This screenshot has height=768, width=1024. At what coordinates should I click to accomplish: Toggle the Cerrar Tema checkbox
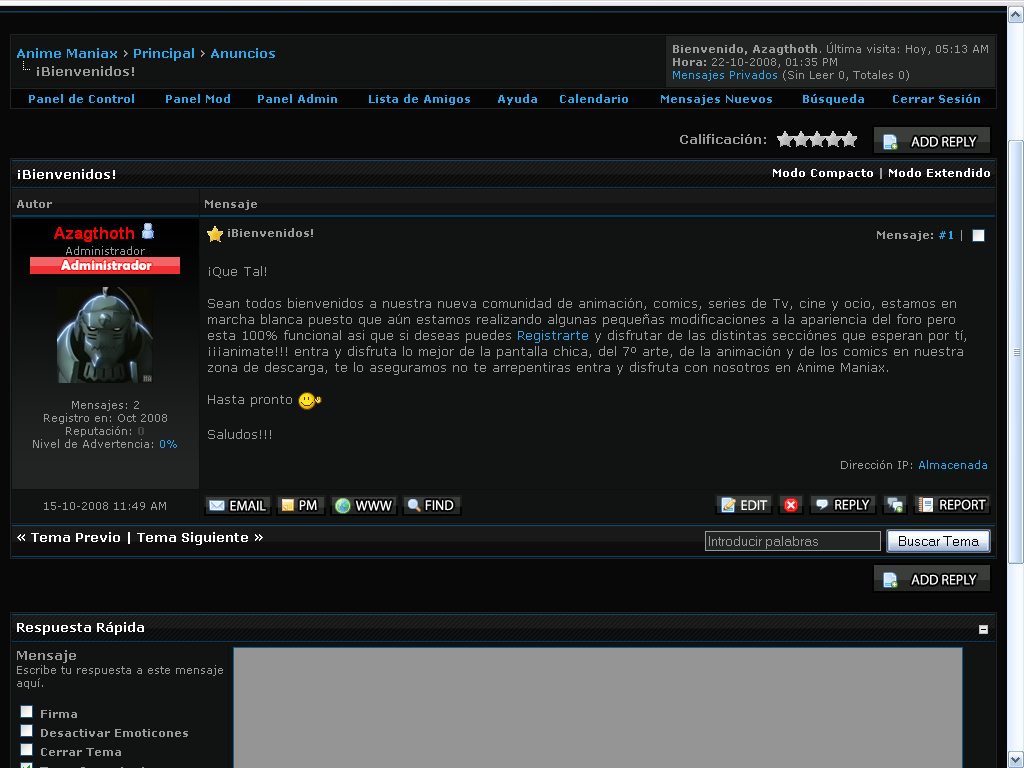coord(27,750)
